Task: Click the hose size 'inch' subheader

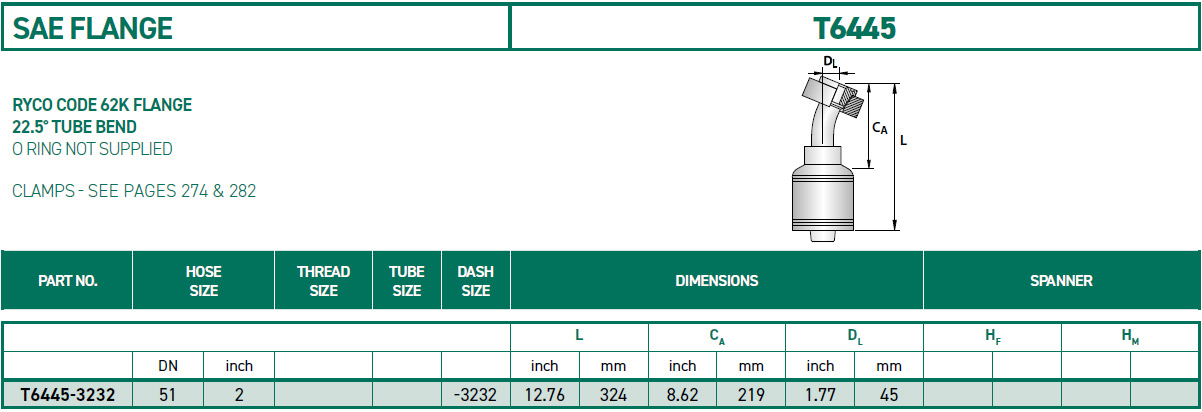Action: pos(239,367)
